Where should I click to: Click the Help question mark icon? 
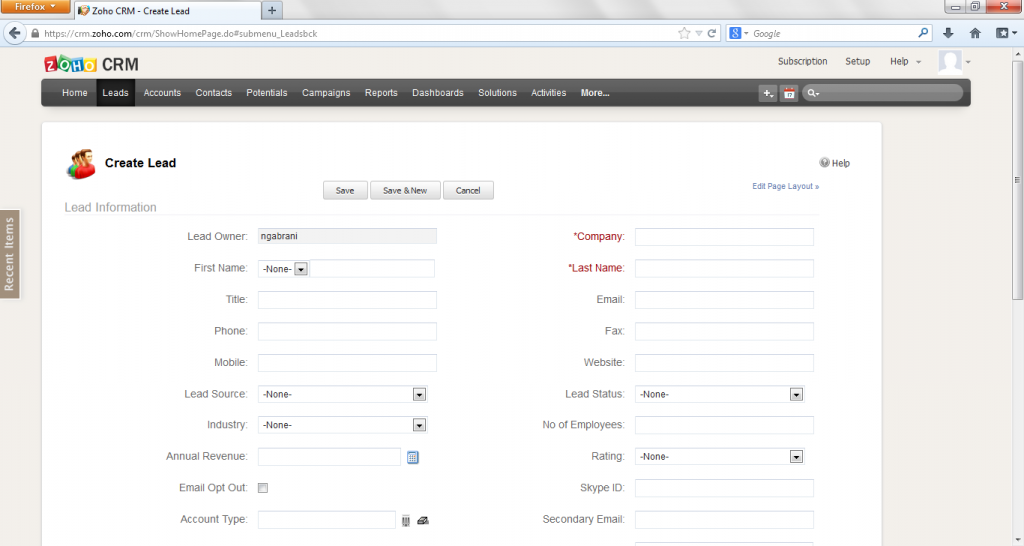(x=825, y=163)
